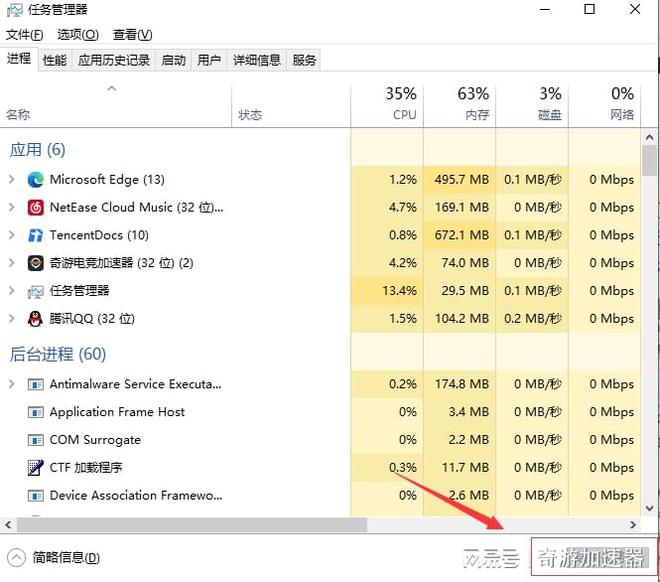Select the Microsoft Edge (13) row name
Viewport: 660px width, 582px height.
pos(107,180)
